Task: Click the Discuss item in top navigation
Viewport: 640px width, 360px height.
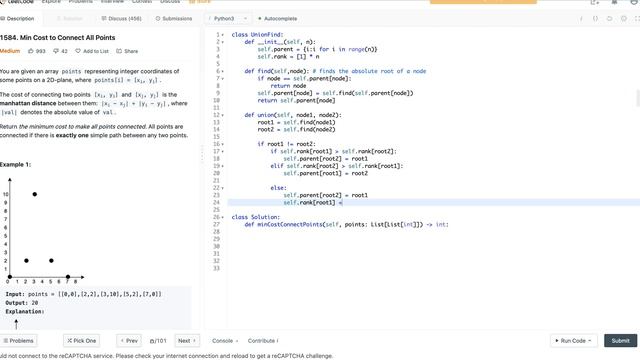Action: tap(170, 2)
